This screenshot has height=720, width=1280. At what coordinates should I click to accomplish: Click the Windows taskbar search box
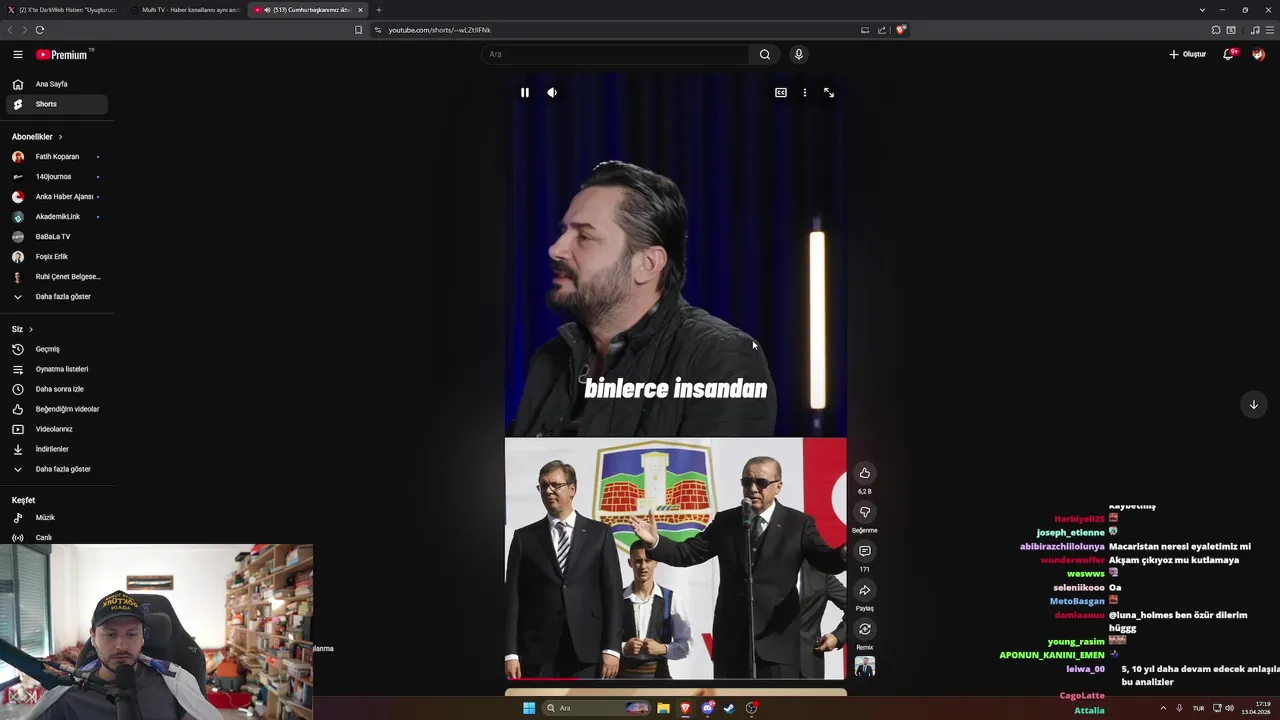tap(597, 708)
